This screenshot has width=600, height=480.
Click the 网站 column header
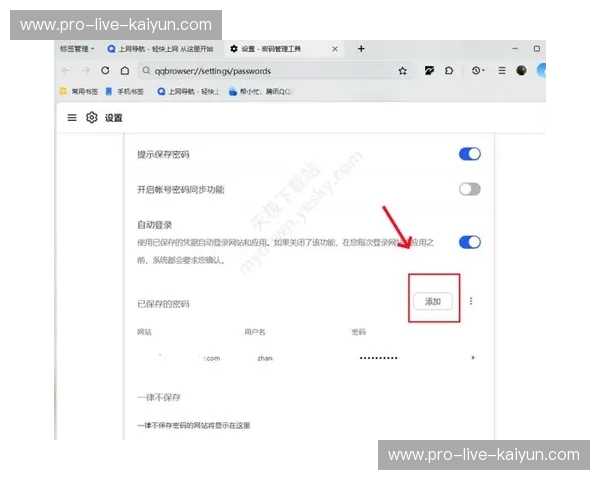tap(144, 332)
